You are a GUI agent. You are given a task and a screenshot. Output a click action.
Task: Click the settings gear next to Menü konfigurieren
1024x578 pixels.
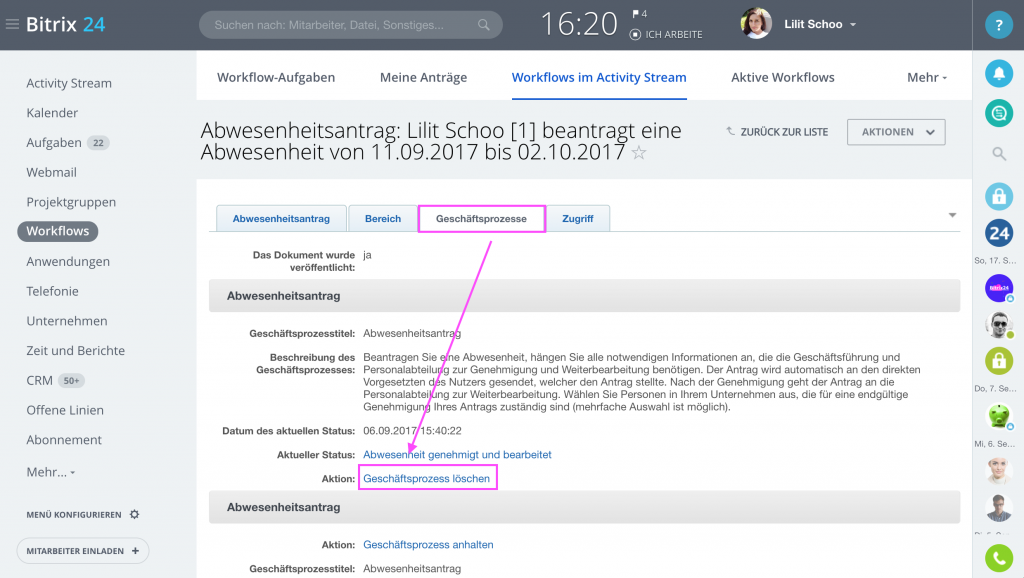pyautogui.click(x=135, y=515)
